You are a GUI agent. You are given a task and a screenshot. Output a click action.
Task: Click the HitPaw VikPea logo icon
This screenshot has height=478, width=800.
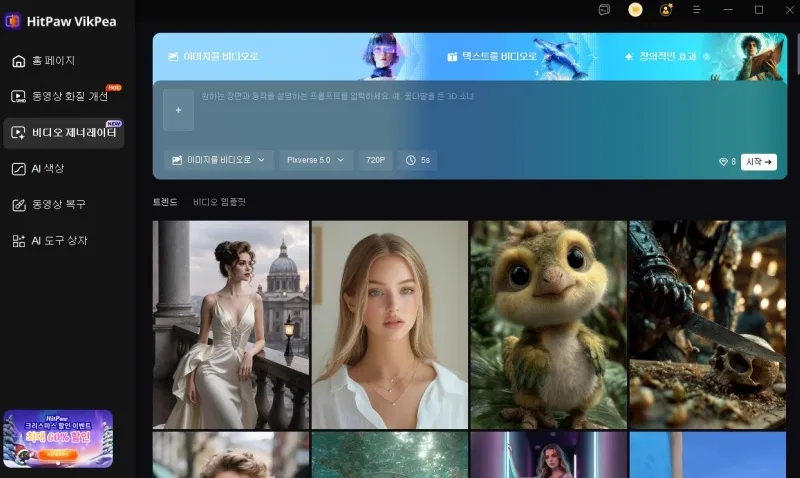point(12,21)
